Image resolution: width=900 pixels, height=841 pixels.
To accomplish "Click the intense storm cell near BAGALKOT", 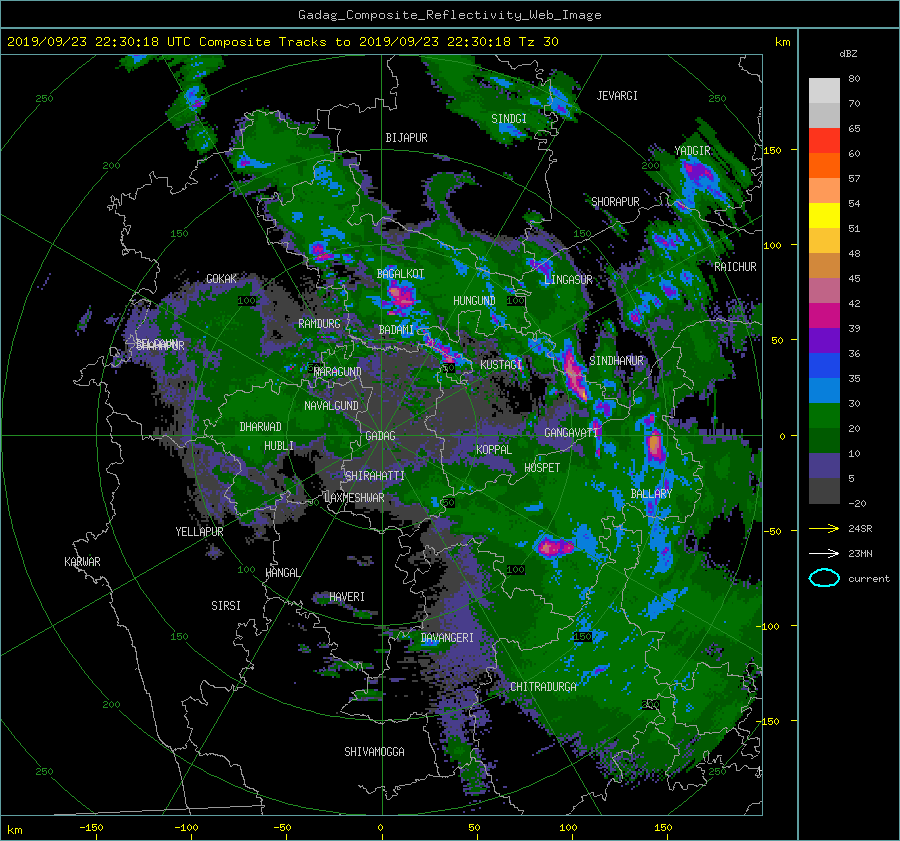I will (400, 297).
